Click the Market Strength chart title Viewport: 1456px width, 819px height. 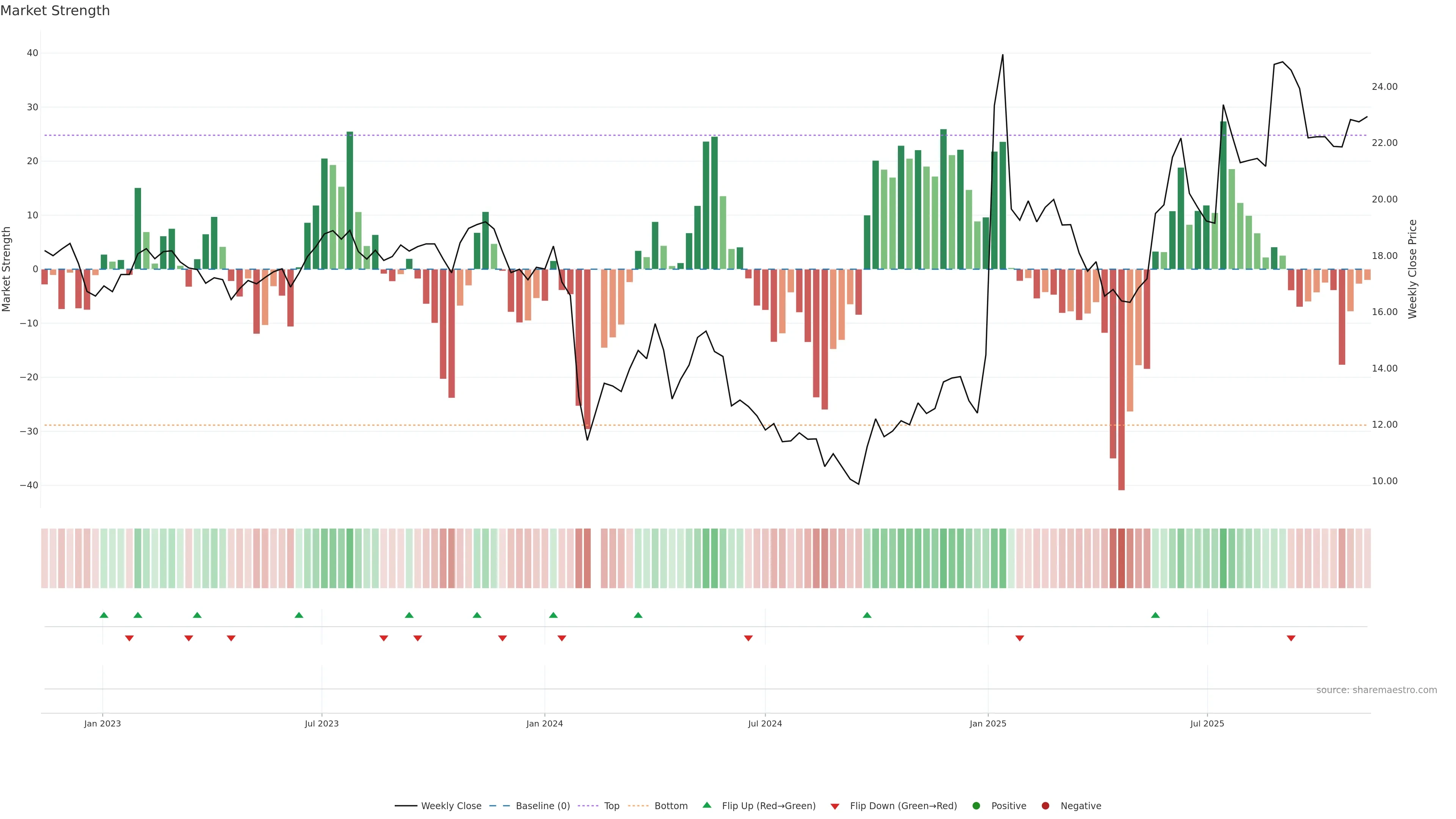pos(55,11)
